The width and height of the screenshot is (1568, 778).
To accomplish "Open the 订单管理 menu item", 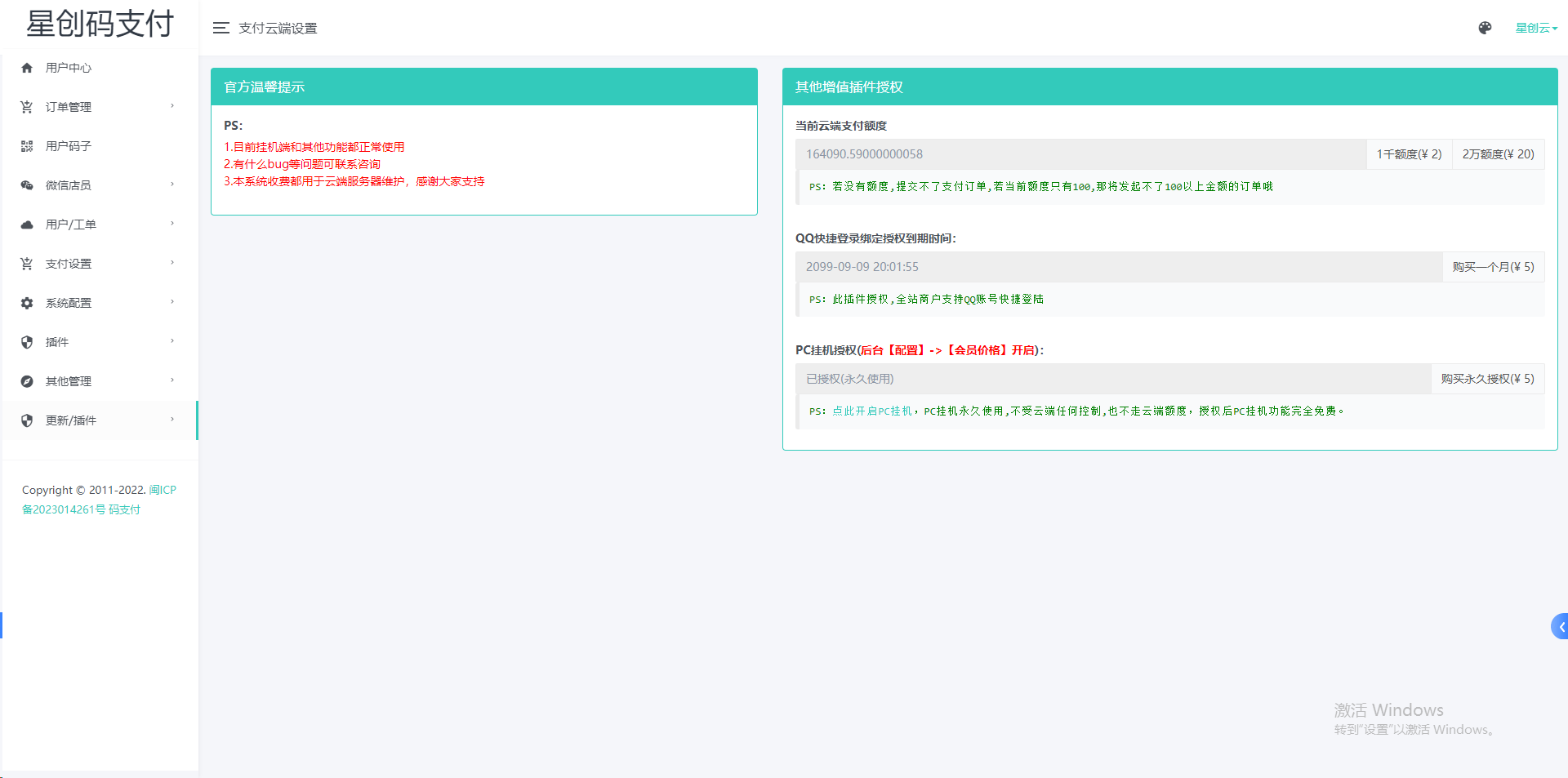I will click(69, 107).
